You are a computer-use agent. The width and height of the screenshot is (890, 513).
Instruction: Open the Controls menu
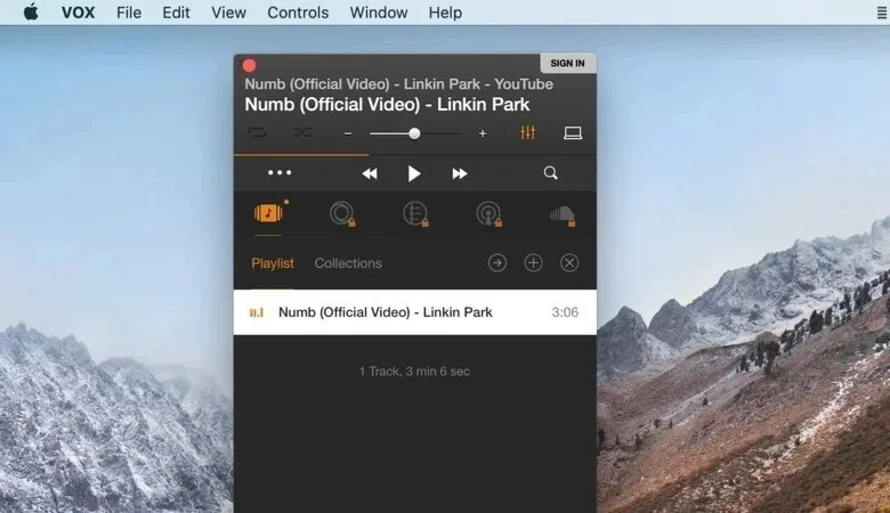pyautogui.click(x=298, y=13)
